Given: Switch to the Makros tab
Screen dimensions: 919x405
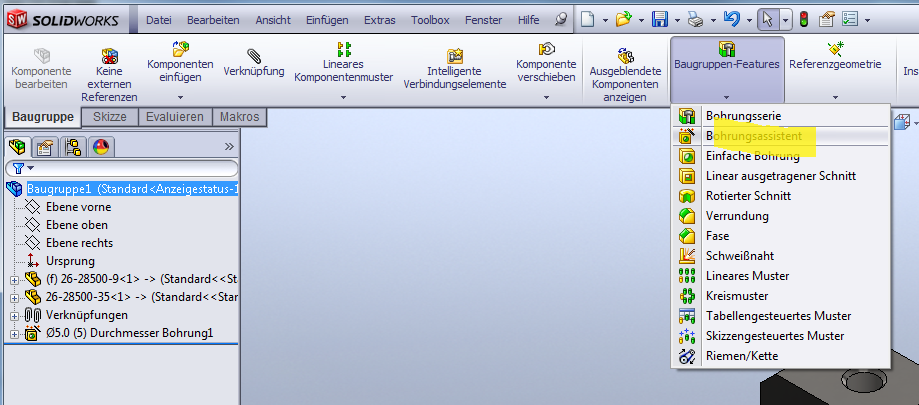Looking at the screenshot, I should [239, 117].
